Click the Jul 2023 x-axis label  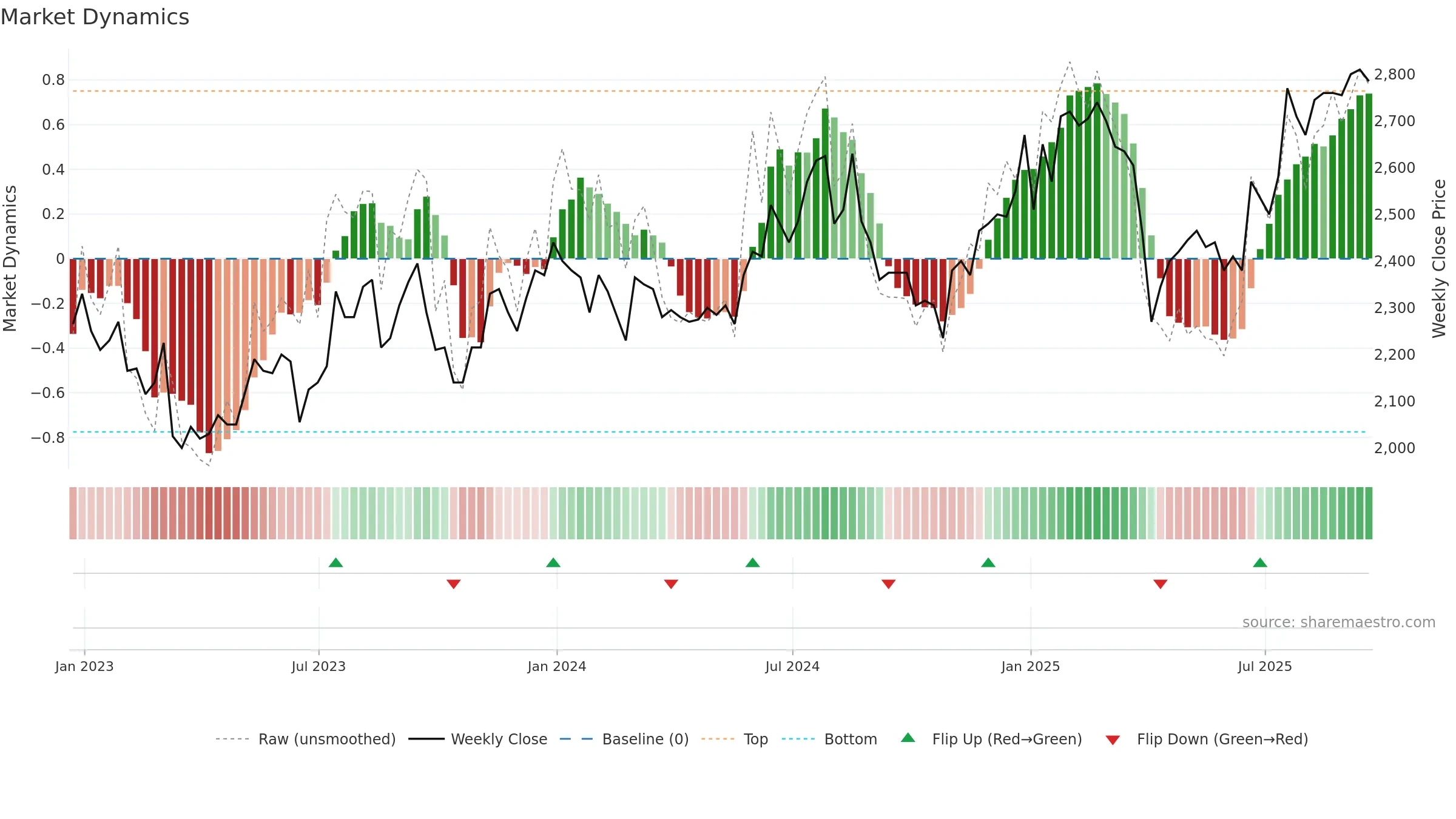(318, 666)
